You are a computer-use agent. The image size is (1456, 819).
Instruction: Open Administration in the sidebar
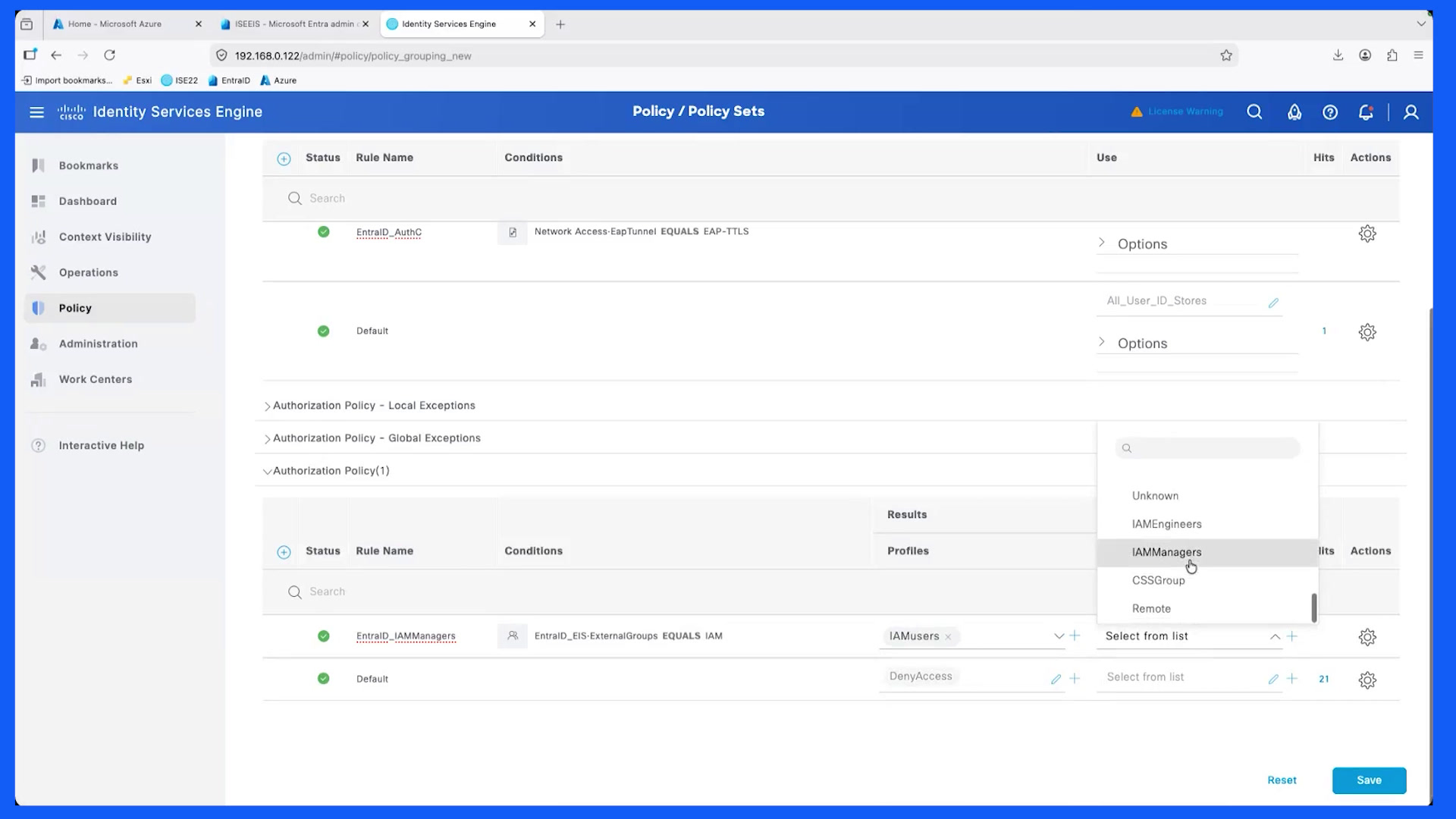click(x=110, y=344)
